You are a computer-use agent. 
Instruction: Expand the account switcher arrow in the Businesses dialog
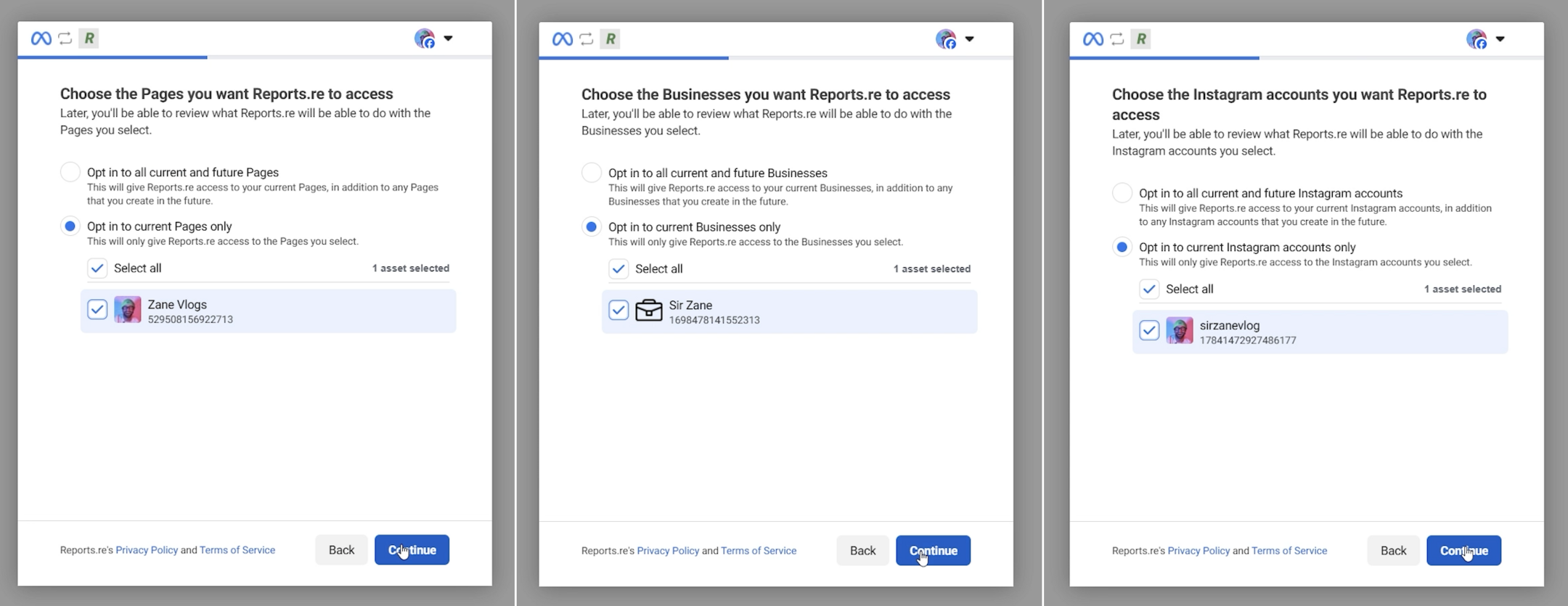pos(969,39)
